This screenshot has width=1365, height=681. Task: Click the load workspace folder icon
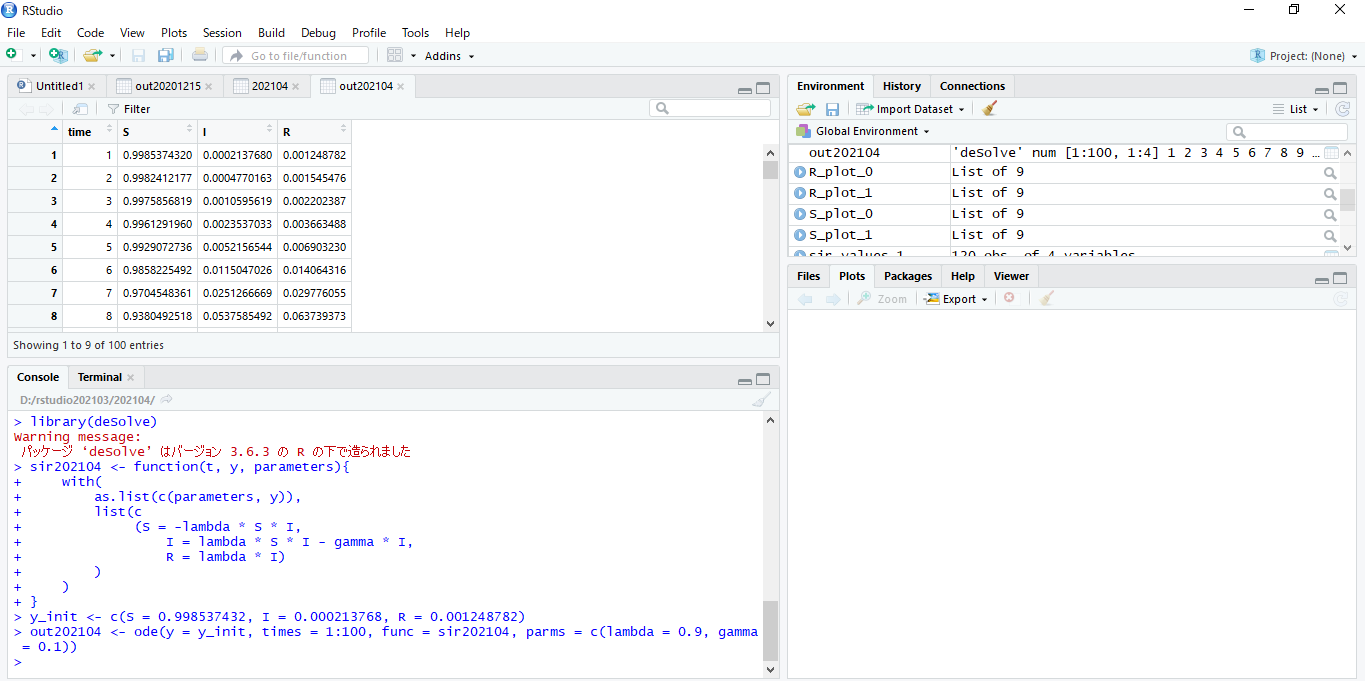tap(805, 109)
